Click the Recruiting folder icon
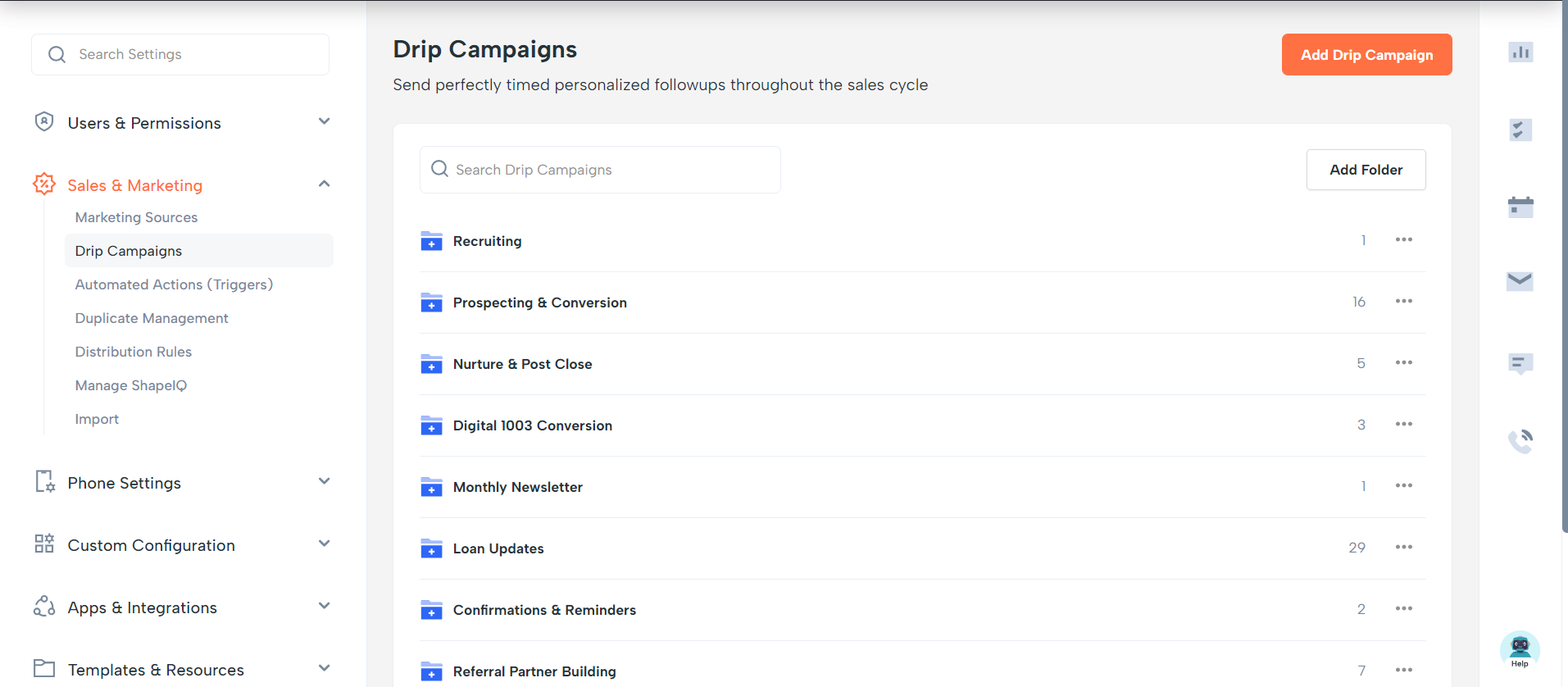 (x=431, y=241)
